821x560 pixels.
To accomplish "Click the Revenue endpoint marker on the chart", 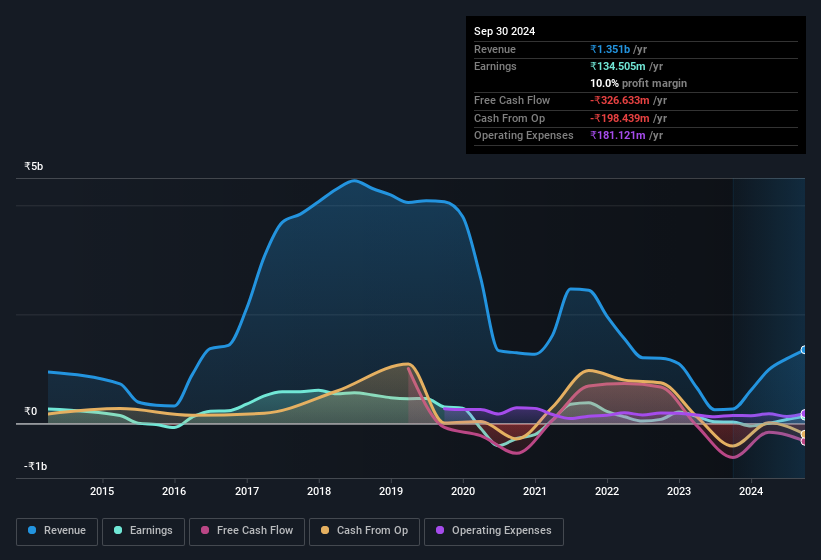I will point(804,350).
